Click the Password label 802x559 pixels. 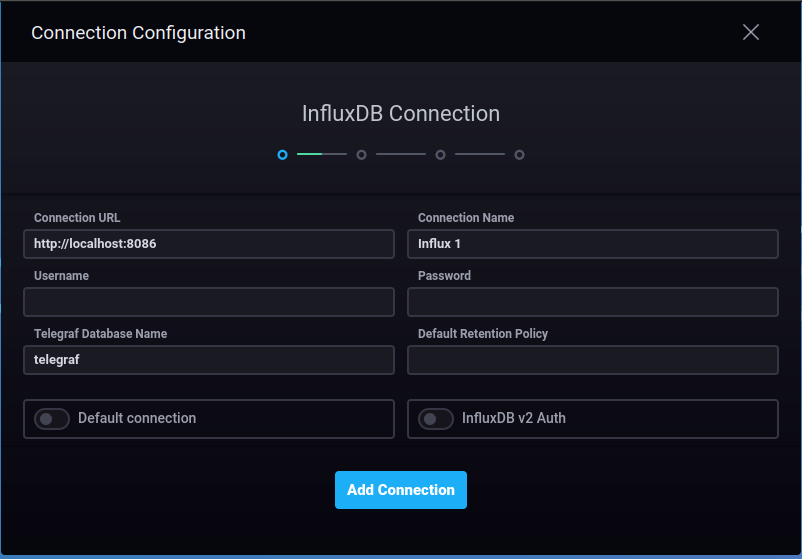pyautogui.click(x=444, y=276)
